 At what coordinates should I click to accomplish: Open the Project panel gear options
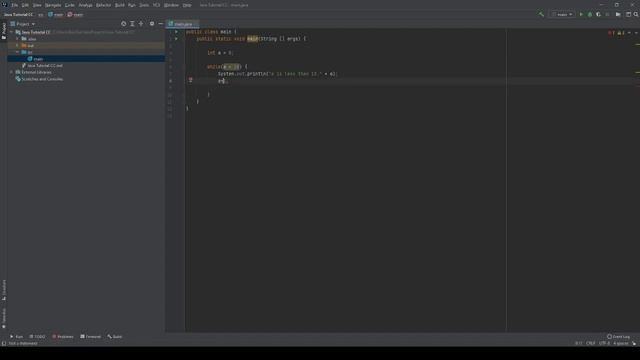[152, 24]
